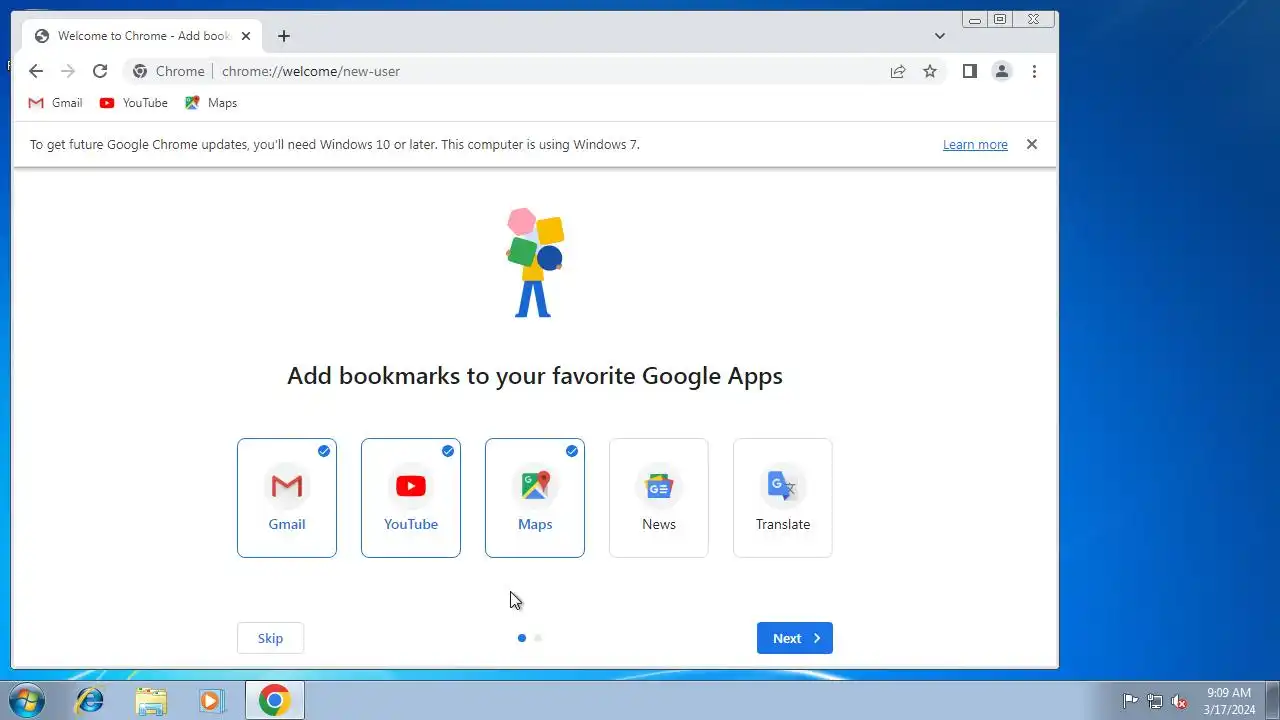
Task: Switch to the Welcome to Chrome tab
Action: pos(142,36)
